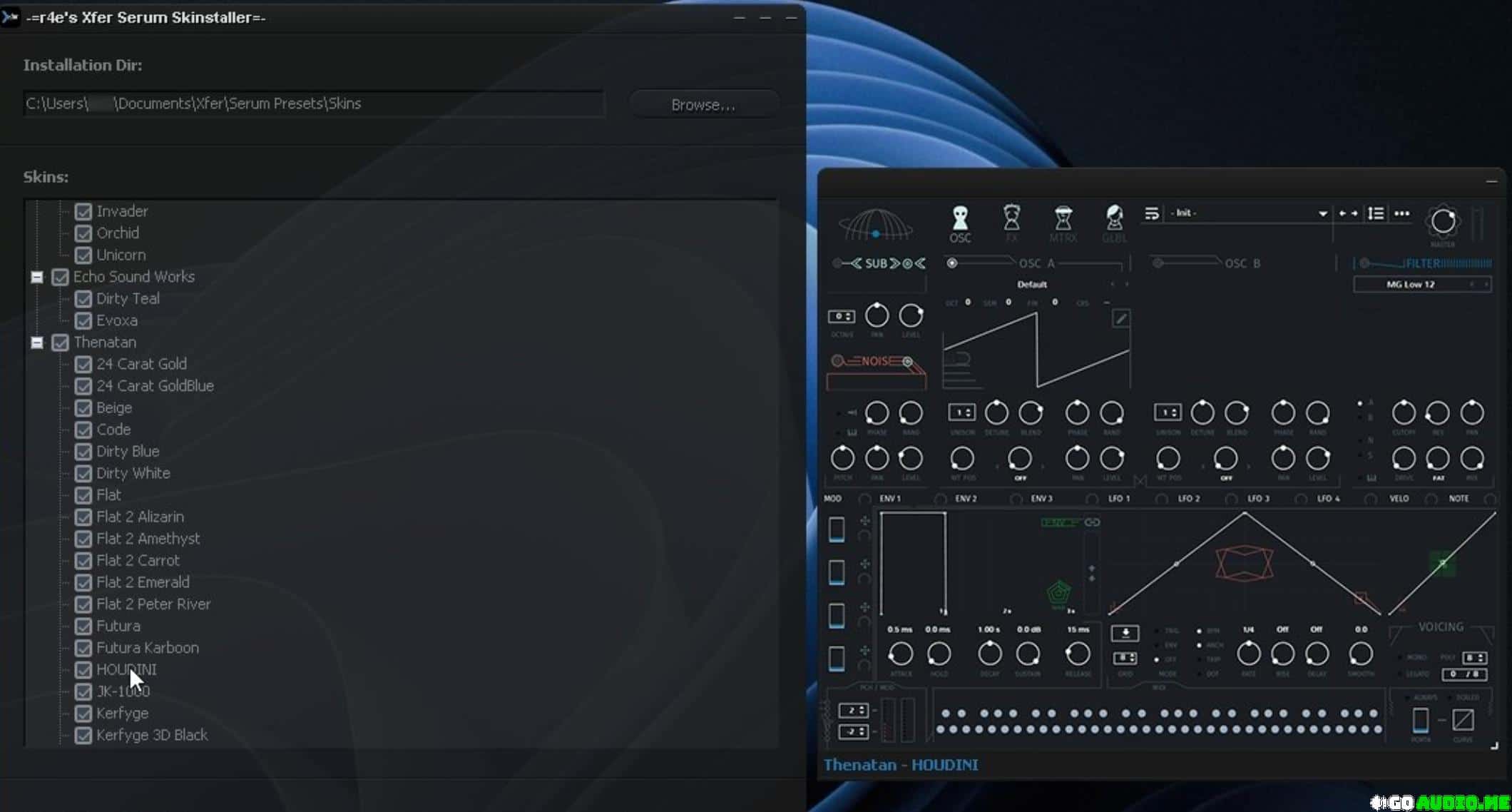Click the Browse button
The width and height of the screenshot is (1512, 812).
pyautogui.click(x=703, y=105)
